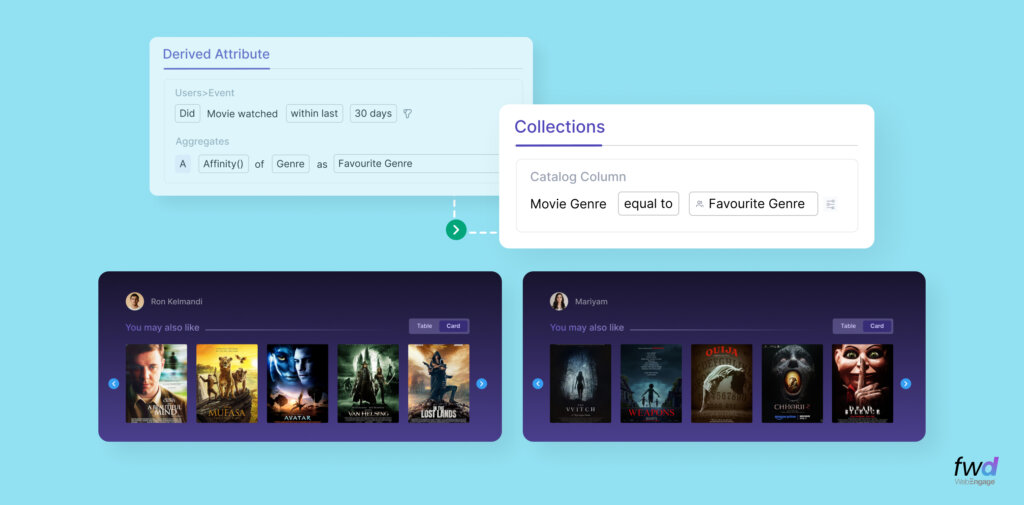Image resolution: width=1024 pixels, height=505 pixels.
Task: Go to next movies in Ron Kelmandi's carousel
Action: (x=482, y=383)
